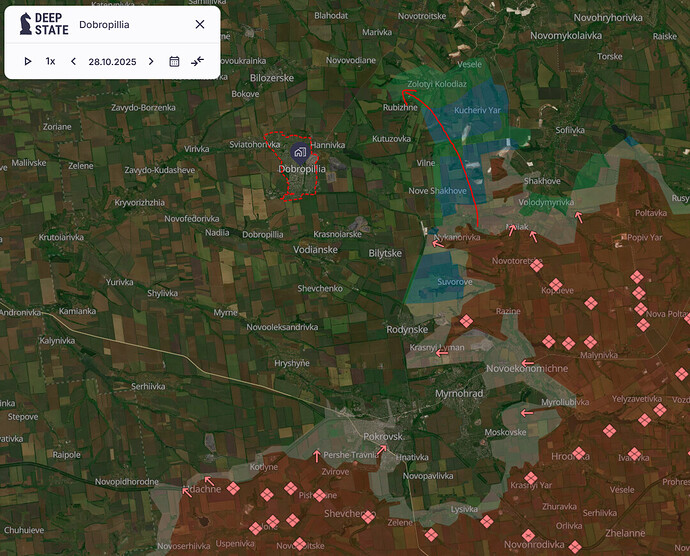Screen dimensions: 690x556
Task: Click the attack arrow at Nykanorivka
Action: coord(437,242)
